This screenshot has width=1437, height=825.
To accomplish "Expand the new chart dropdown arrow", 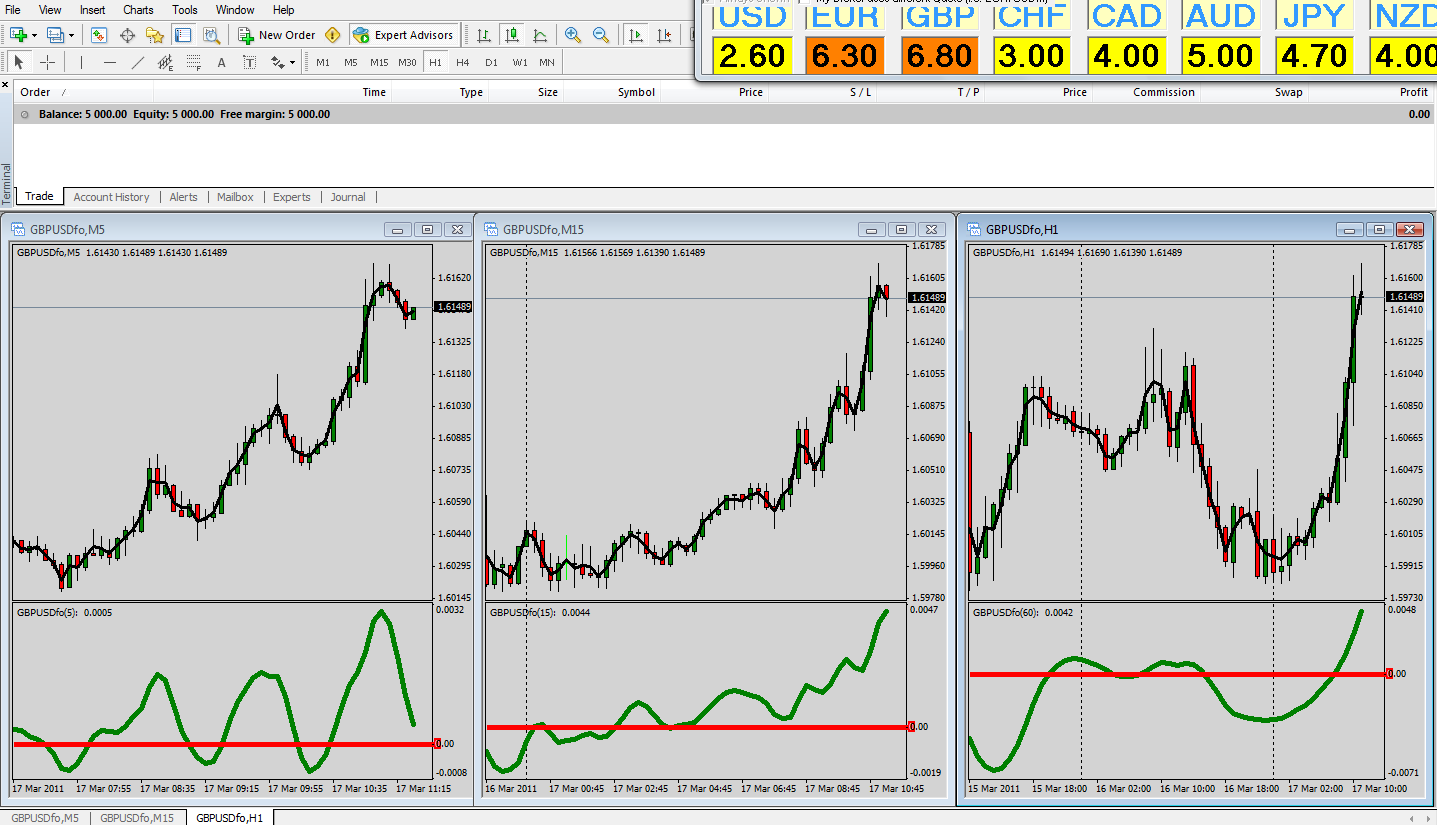I will pos(34,35).
